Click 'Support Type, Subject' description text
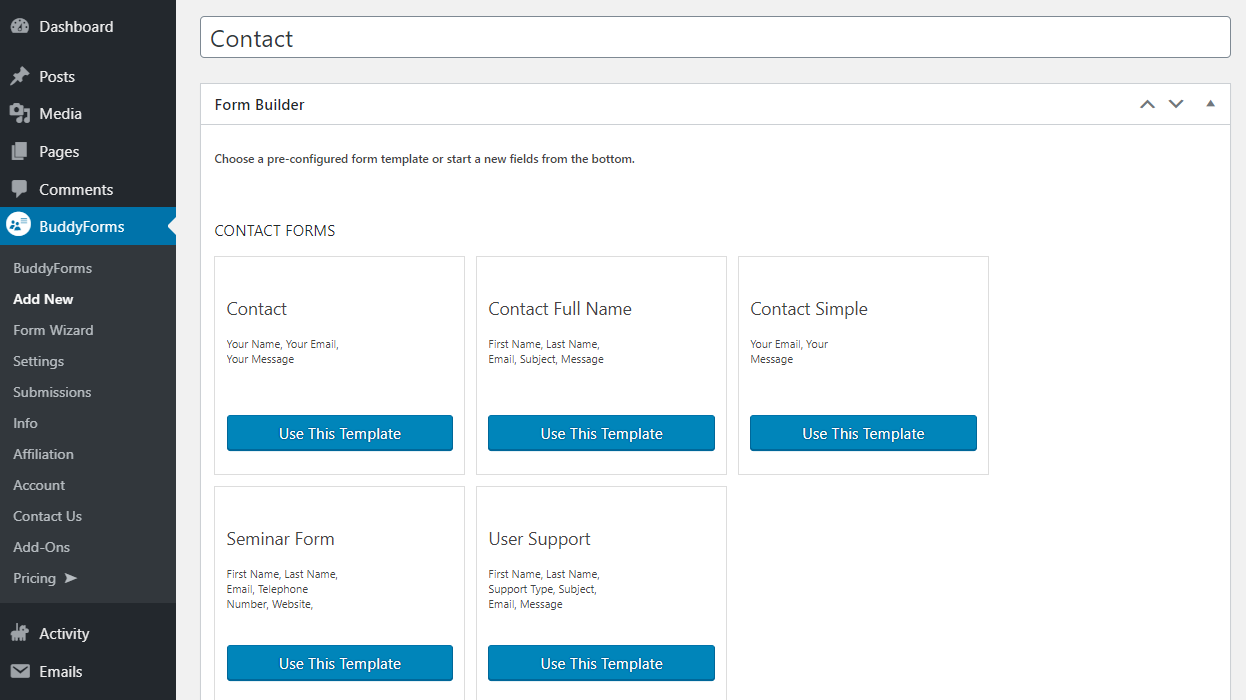The height and width of the screenshot is (700, 1246). click(542, 589)
